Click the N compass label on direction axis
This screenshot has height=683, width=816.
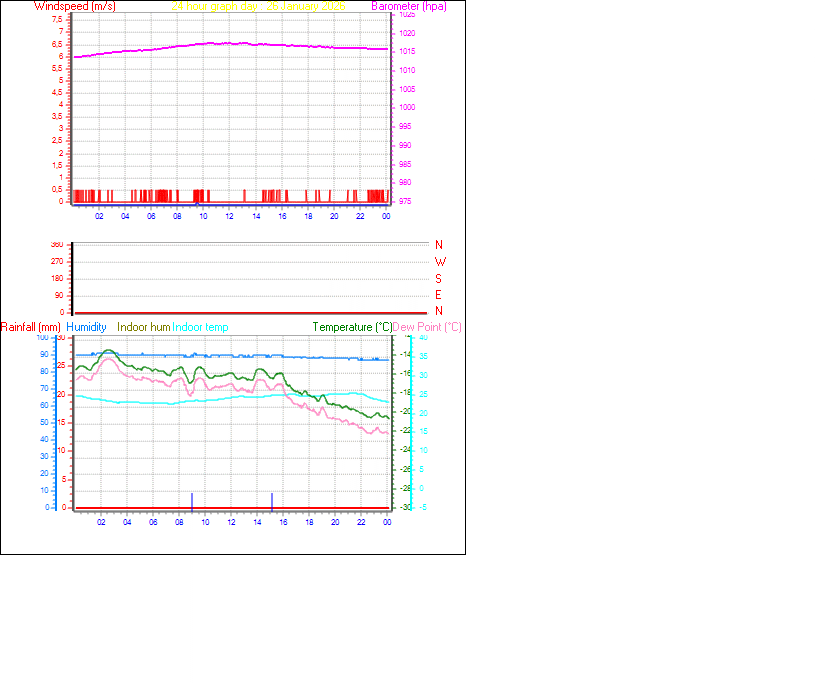pos(440,244)
